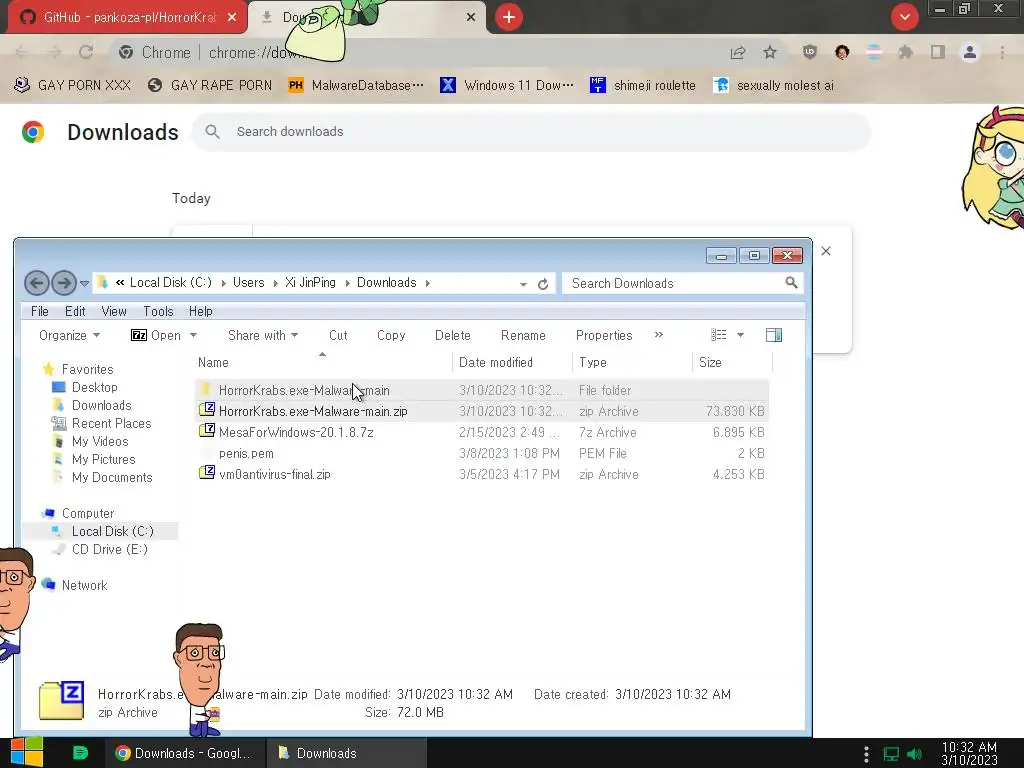
Task: Open Chrome profile avatar icon
Action: point(970,52)
